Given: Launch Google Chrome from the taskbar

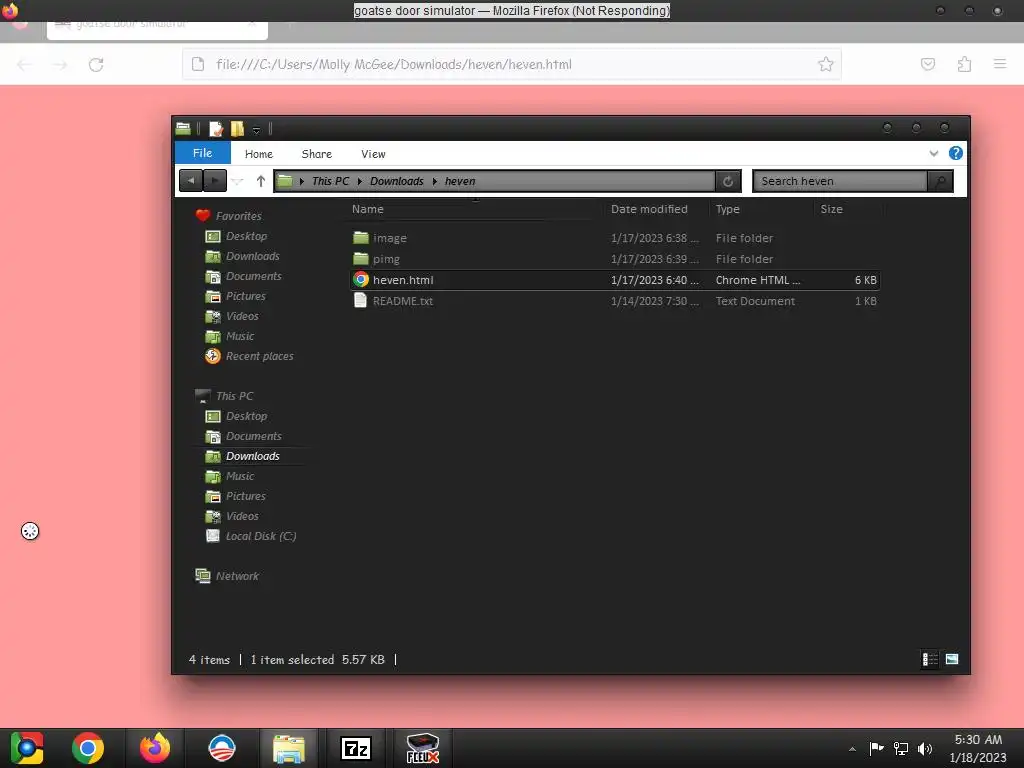Looking at the screenshot, I should tap(88, 748).
